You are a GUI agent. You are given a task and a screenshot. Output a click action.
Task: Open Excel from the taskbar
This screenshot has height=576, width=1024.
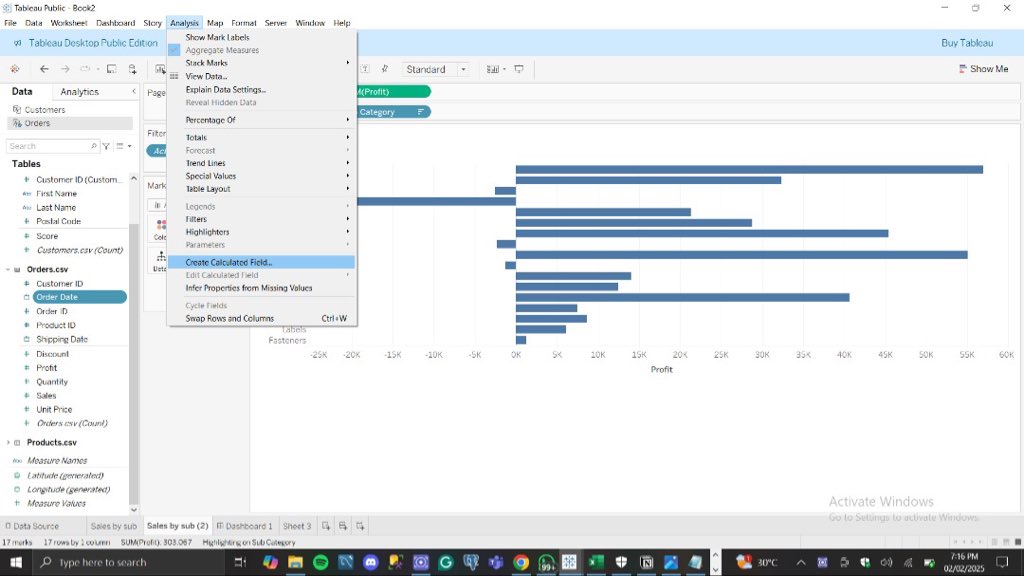tap(596, 562)
